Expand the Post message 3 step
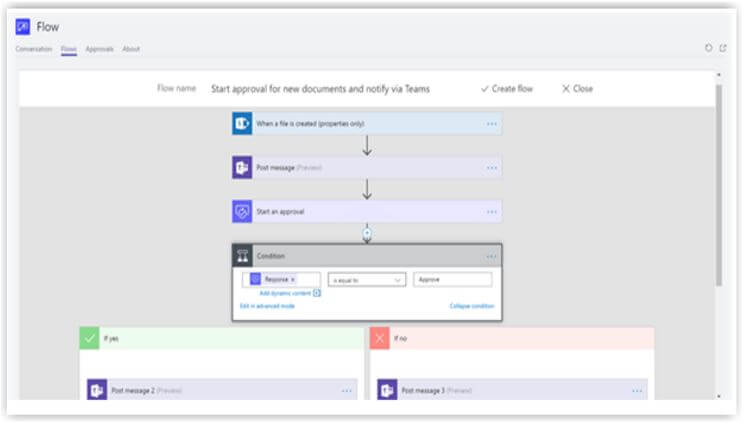Screen dimensions: 752x425 (x=512, y=390)
